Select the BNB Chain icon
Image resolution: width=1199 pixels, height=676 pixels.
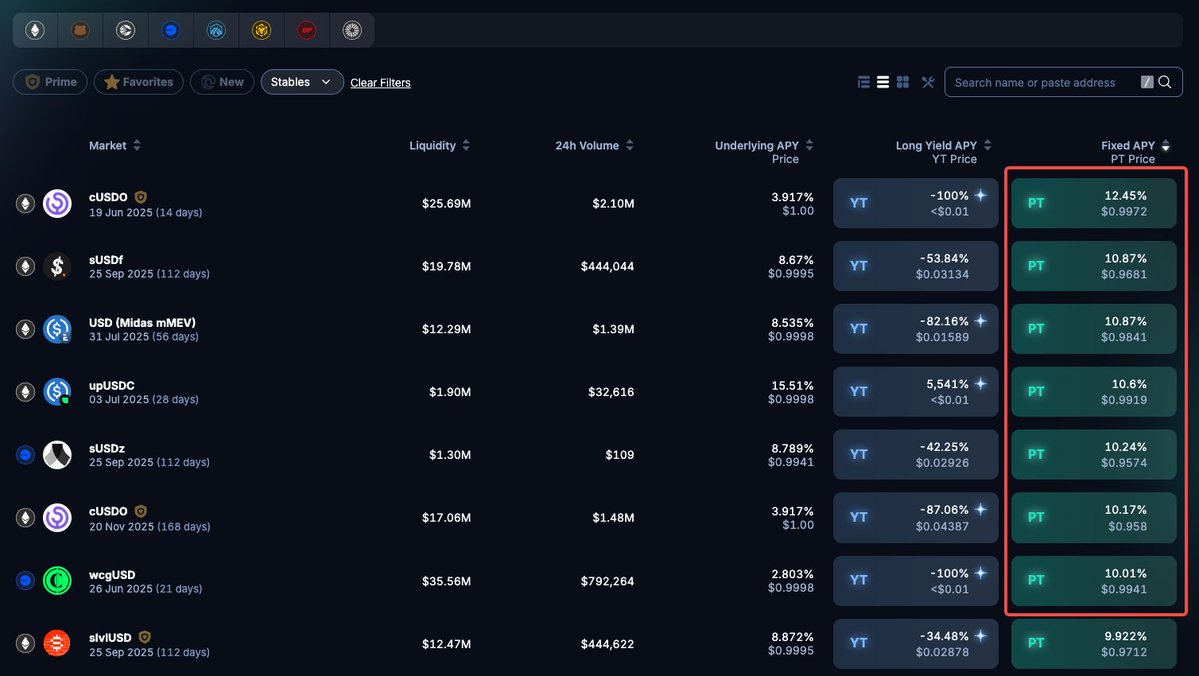(262, 31)
